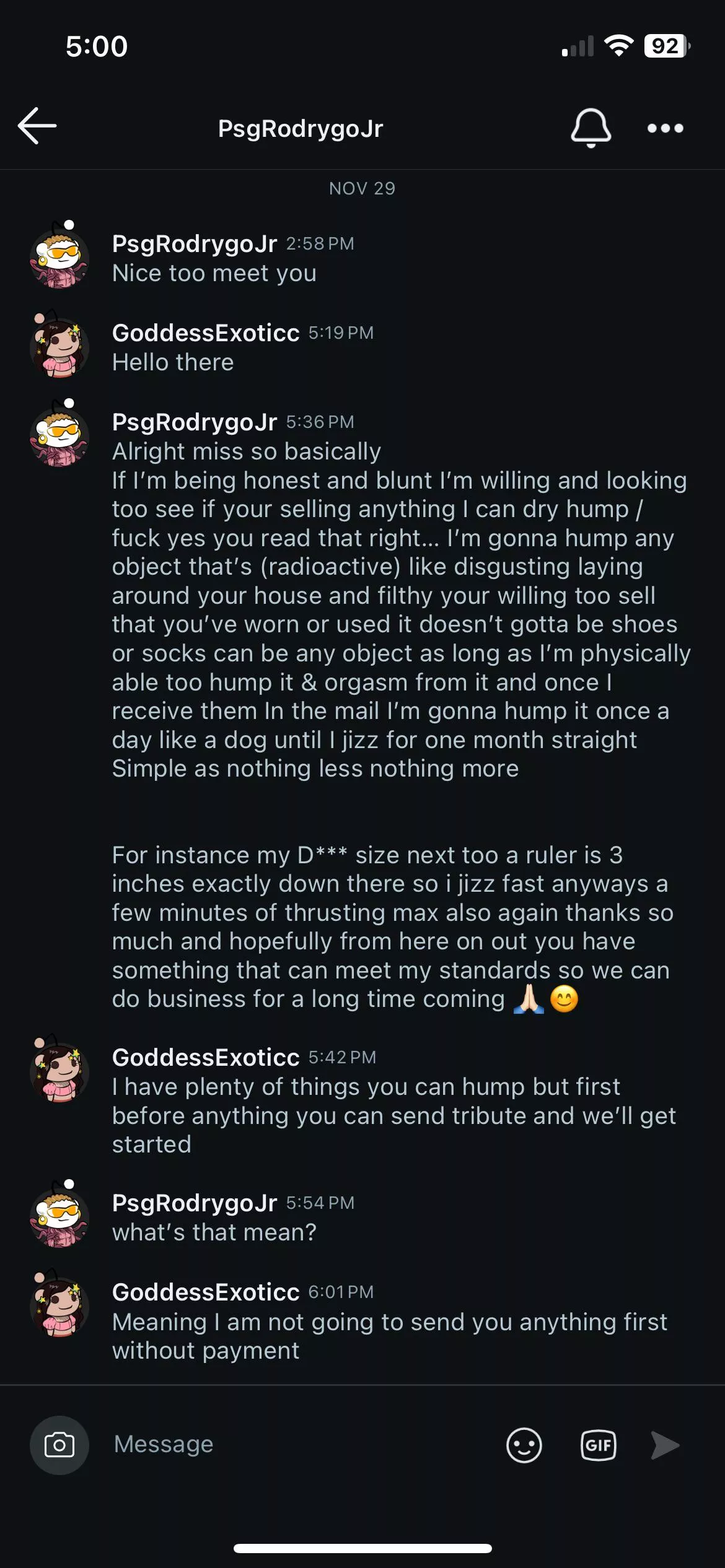Tap the back arrow icon
725x1568 pixels.
tap(37, 126)
